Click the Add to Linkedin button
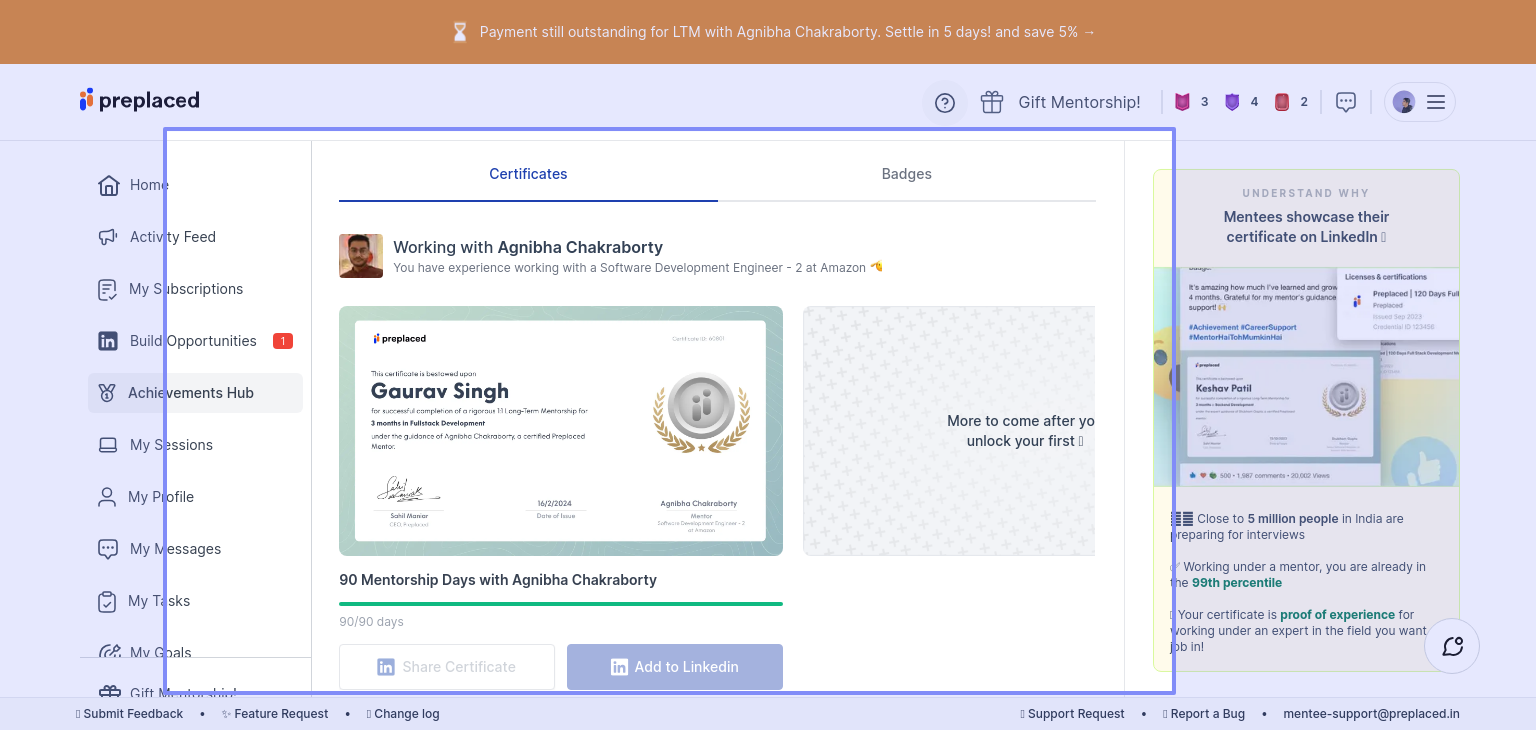The height and width of the screenshot is (730, 1536). coord(674,667)
